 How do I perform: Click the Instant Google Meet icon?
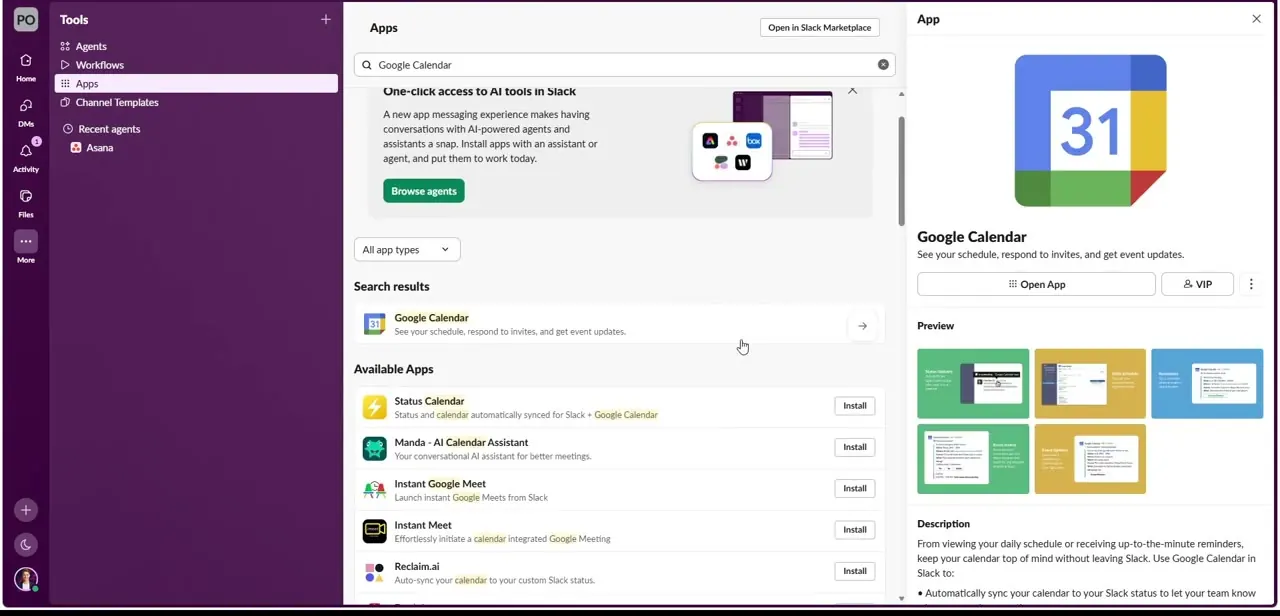374,490
